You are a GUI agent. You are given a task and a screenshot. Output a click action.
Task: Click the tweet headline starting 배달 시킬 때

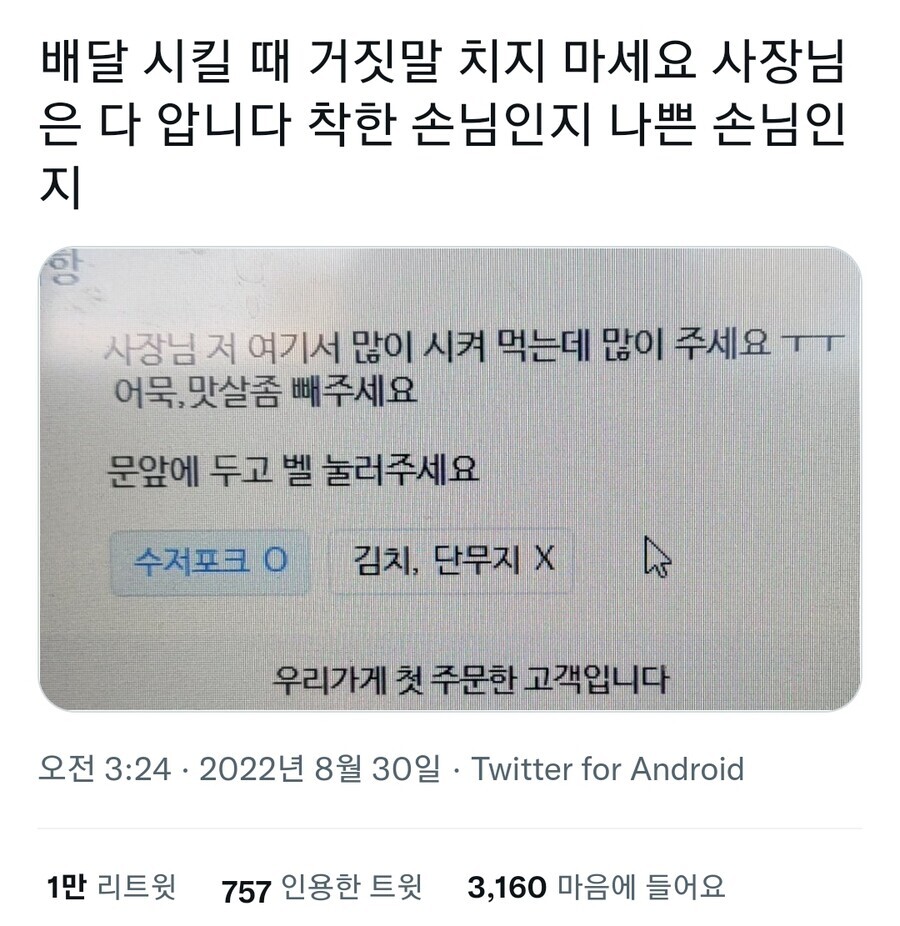(x=443, y=123)
